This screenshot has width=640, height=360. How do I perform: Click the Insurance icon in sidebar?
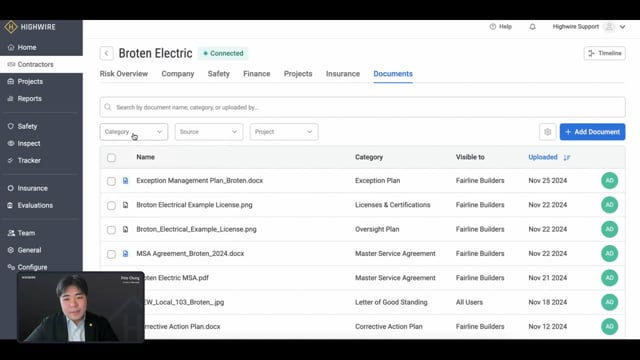click(11, 189)
